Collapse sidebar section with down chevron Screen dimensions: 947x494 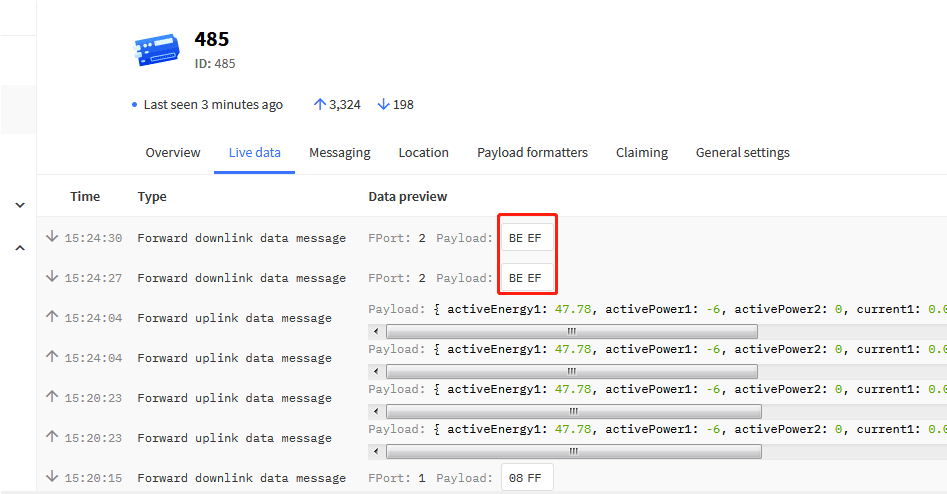tap(20, 205)
